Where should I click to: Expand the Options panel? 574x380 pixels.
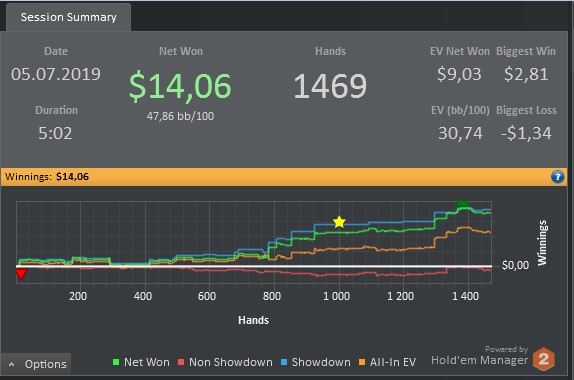(36, 364)
